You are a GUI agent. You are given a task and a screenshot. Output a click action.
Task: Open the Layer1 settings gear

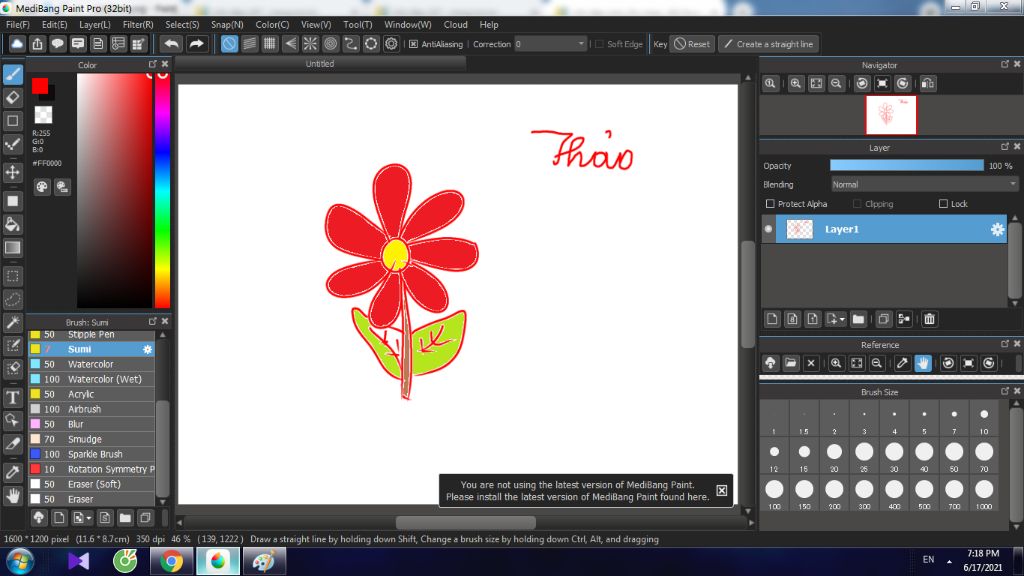coord(997,229)
